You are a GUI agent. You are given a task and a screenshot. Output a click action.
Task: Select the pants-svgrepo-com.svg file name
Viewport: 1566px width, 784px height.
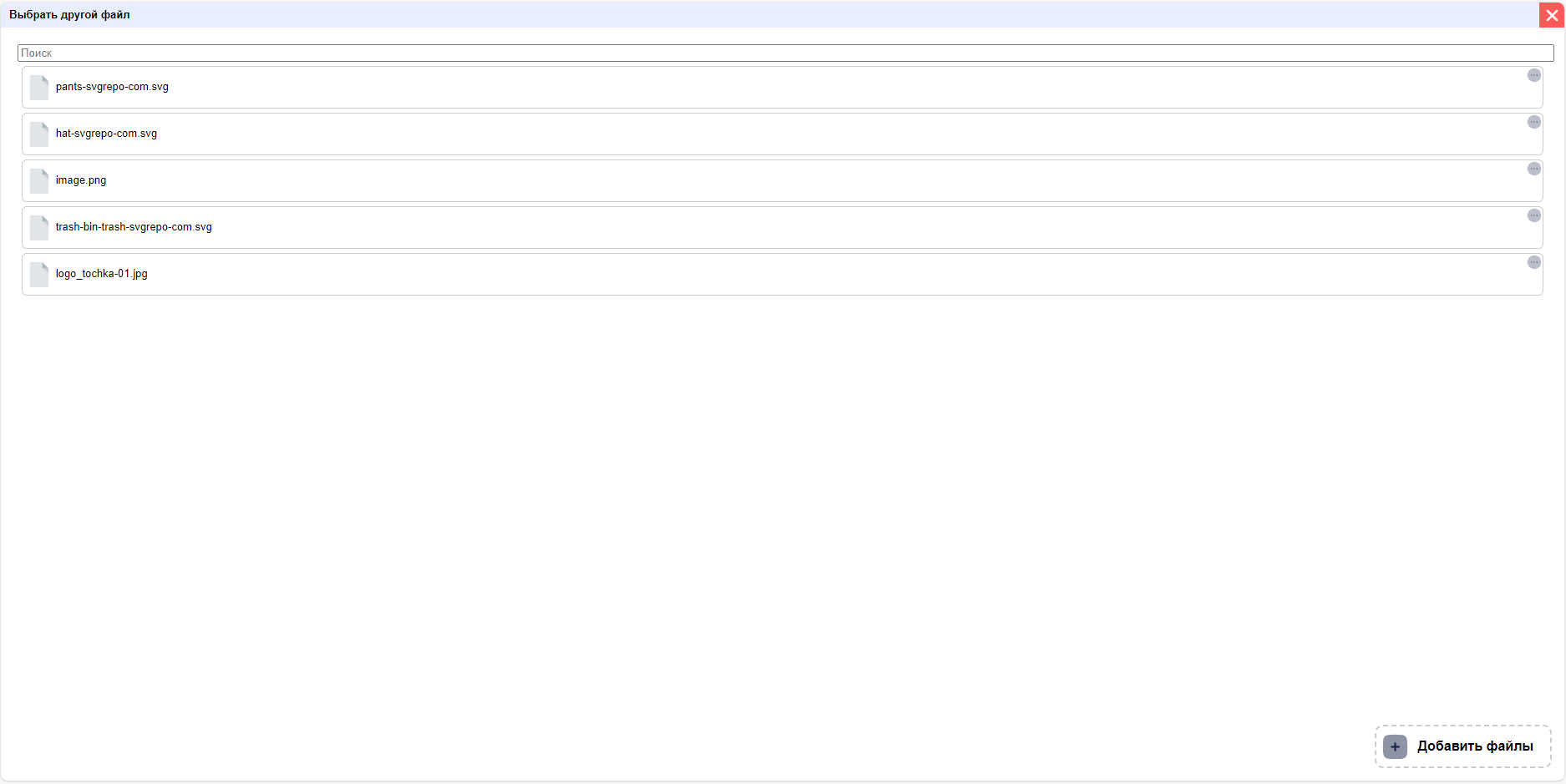[112, 87]
